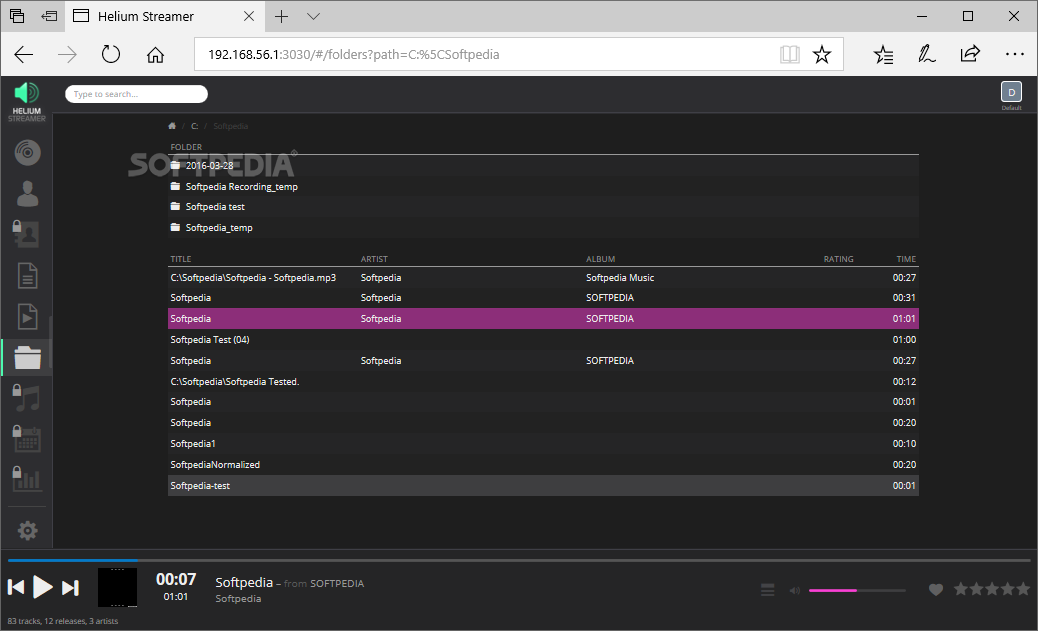
Task: Rate the current track five stars
Action: pos(1023,589)
